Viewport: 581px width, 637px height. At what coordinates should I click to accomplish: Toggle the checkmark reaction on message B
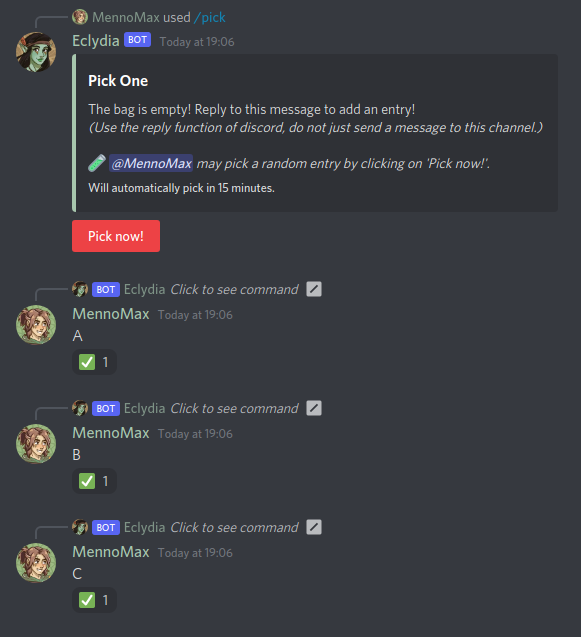tap(94, 481)
